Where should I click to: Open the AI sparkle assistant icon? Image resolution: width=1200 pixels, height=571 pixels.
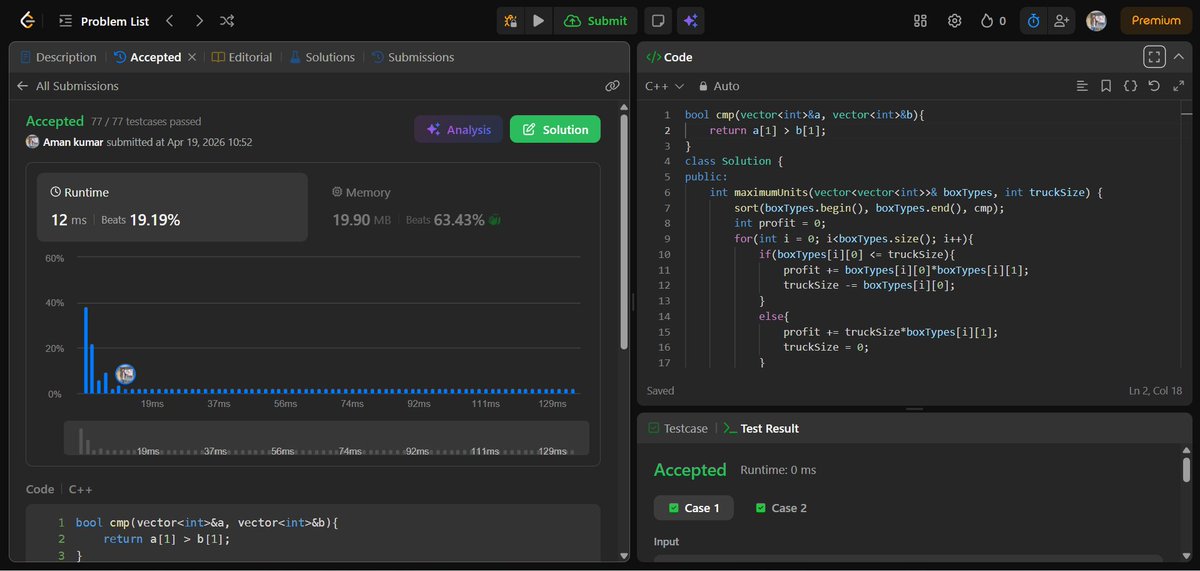689,21
